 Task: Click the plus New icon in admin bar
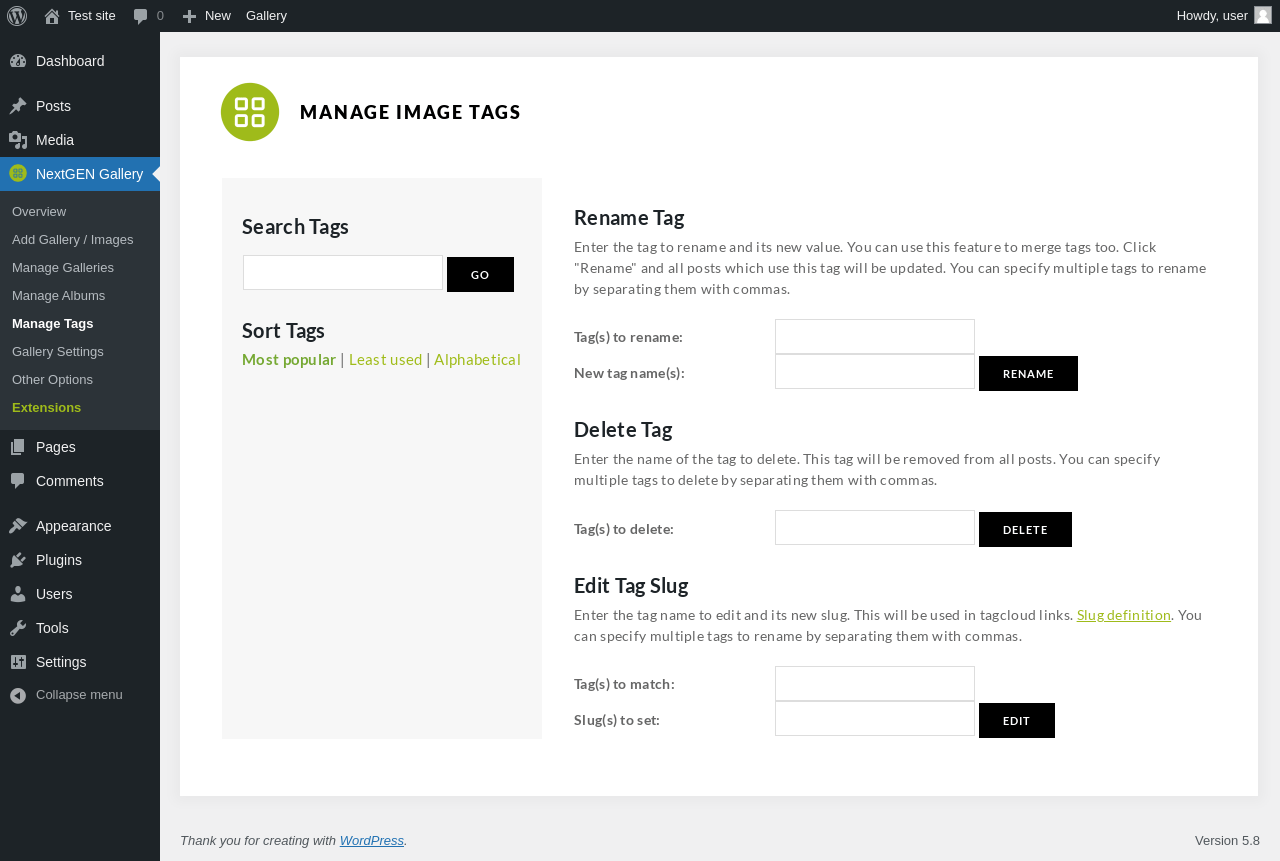coord(189,16)
